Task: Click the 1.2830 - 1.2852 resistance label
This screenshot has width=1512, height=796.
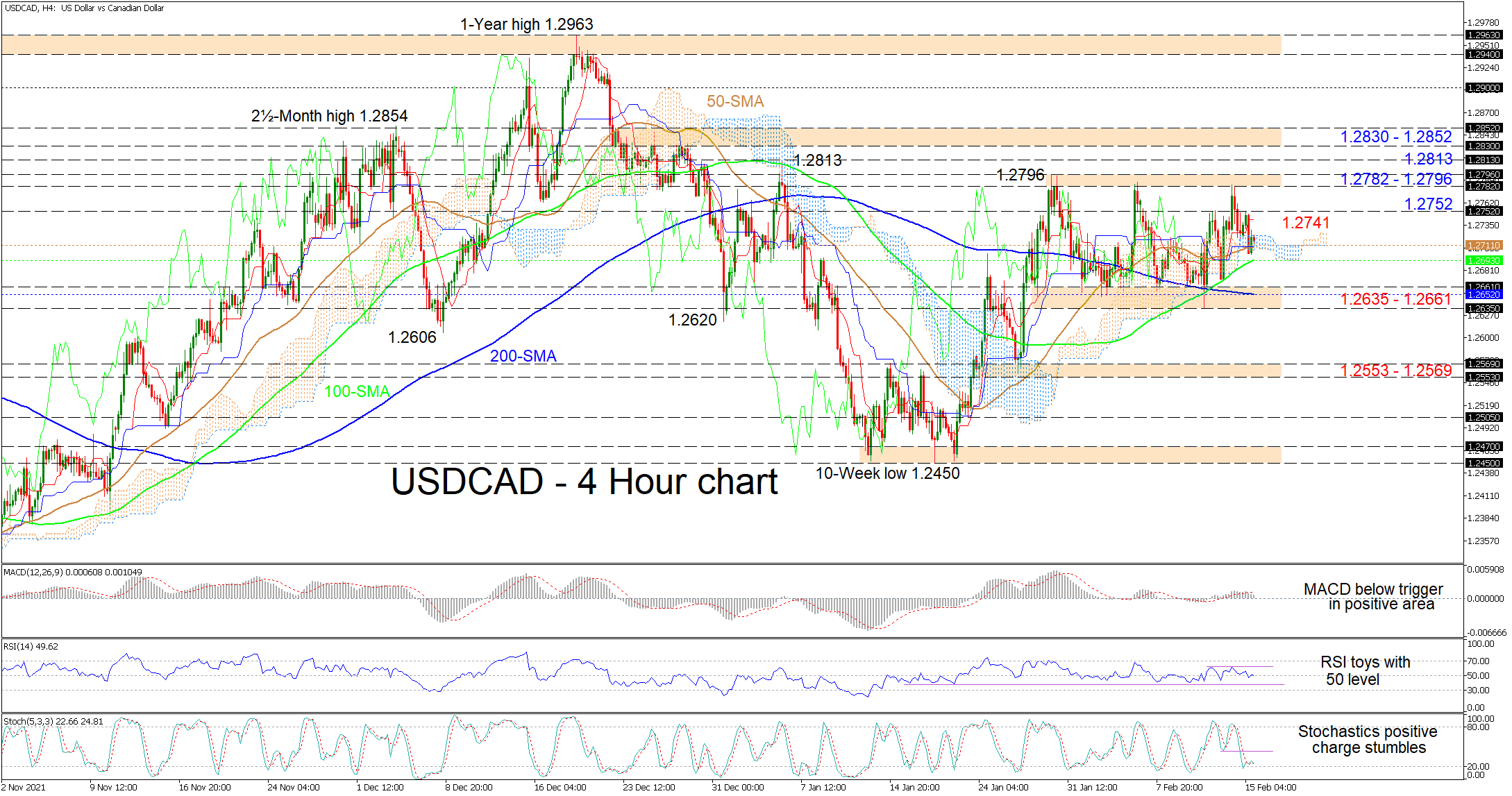Action: coord(1395,137)
